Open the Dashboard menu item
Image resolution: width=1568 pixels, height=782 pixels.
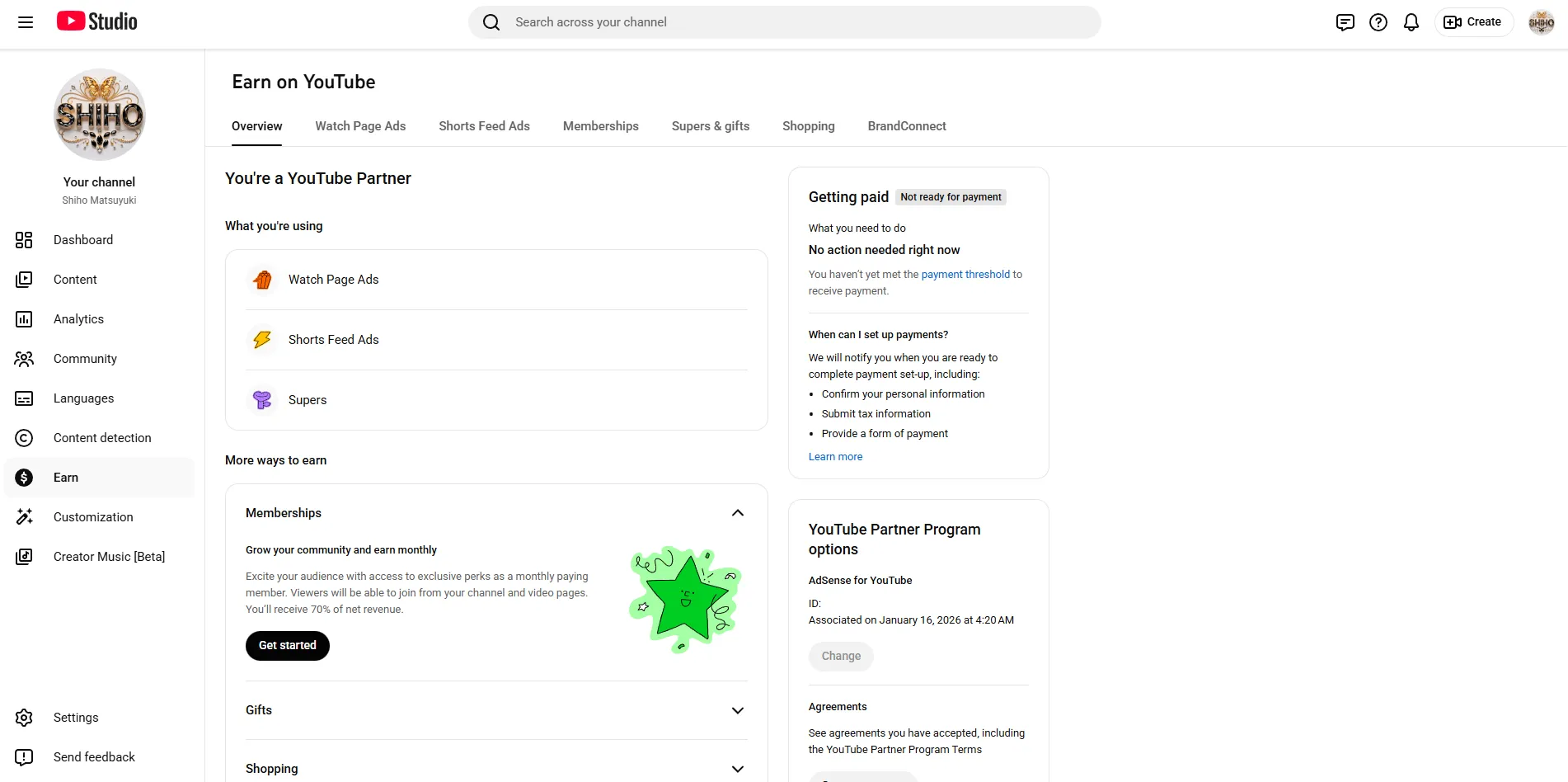pyautogui.click(x=100, y=240)
